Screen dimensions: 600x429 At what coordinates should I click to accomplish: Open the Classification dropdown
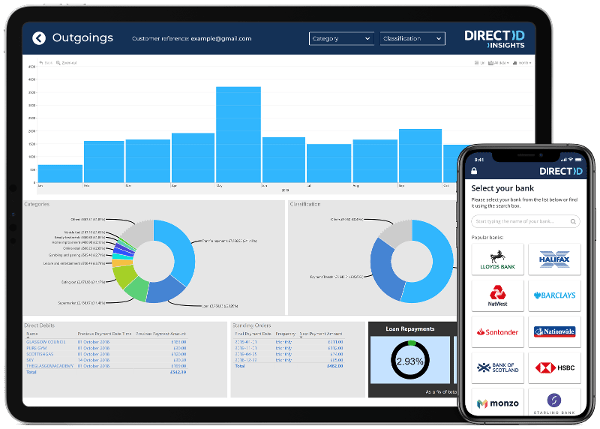(412, 39)
